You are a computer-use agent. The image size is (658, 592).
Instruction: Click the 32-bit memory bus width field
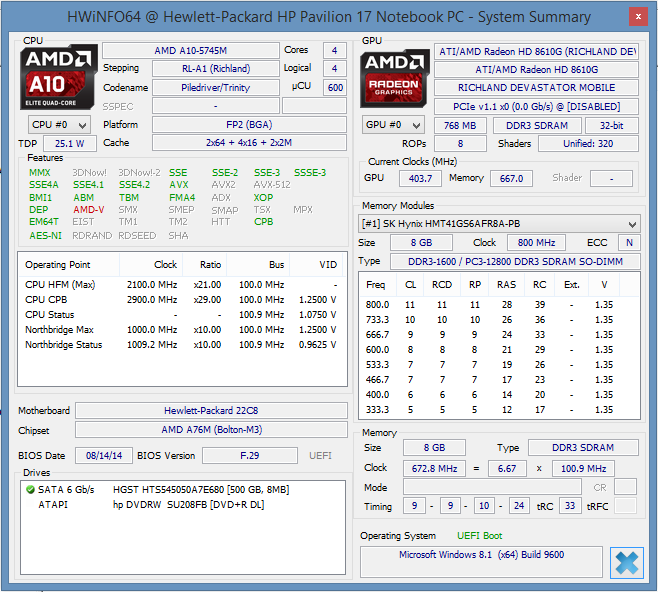(612, 125)
